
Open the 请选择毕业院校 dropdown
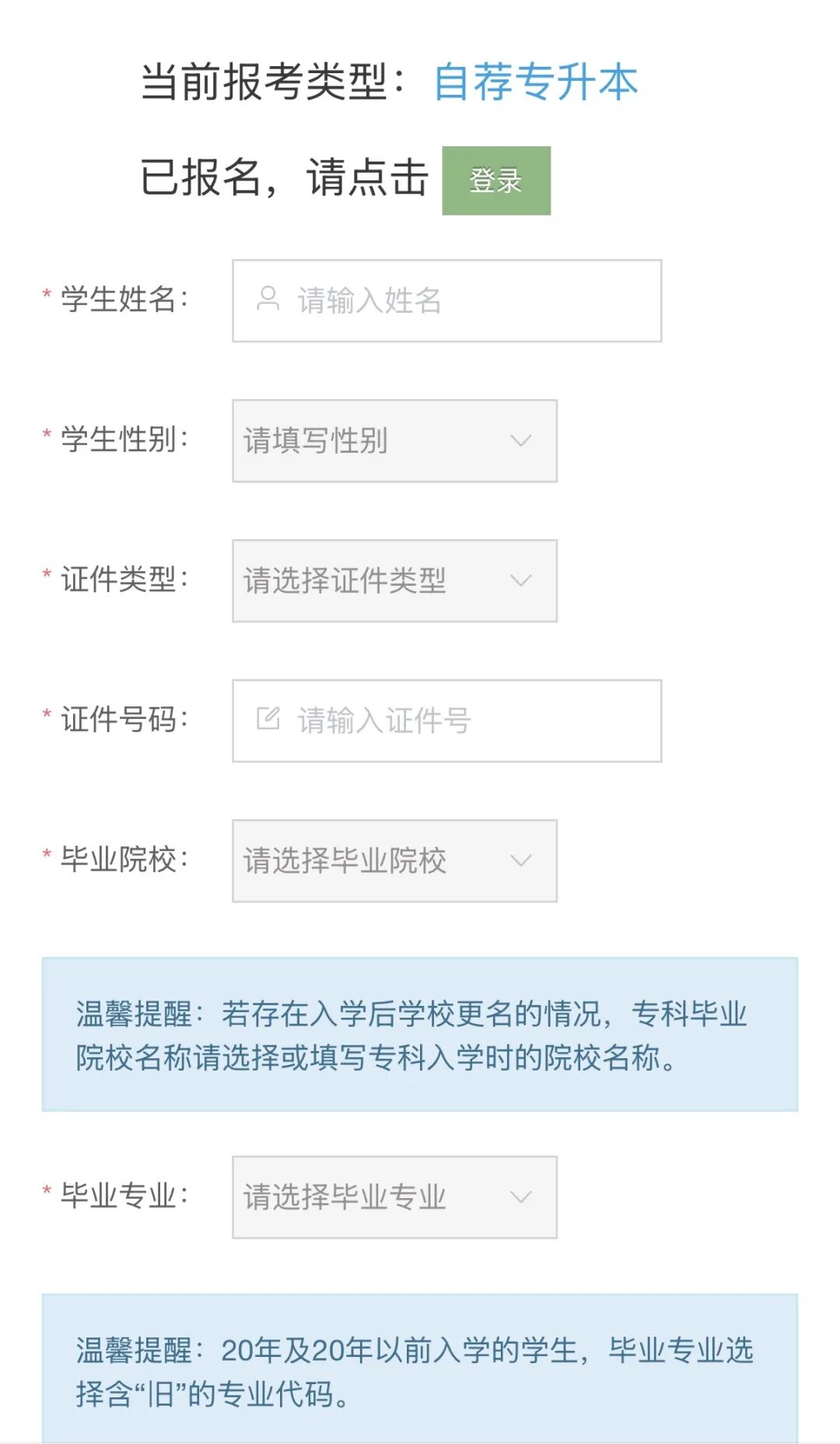click(x=373, y=861)
